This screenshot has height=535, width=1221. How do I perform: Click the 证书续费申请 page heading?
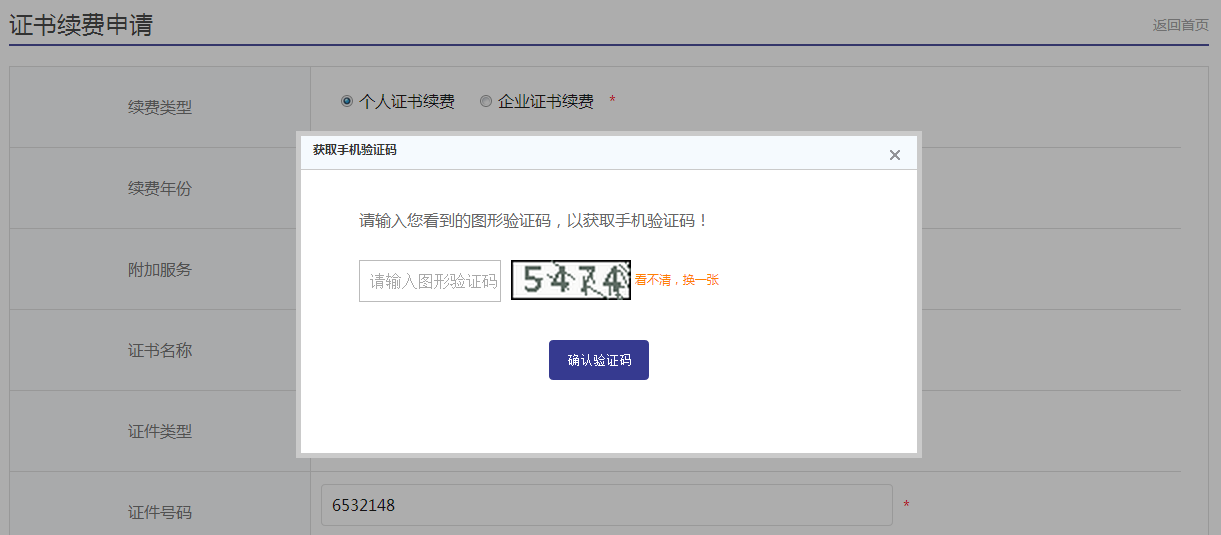[81, 25]
